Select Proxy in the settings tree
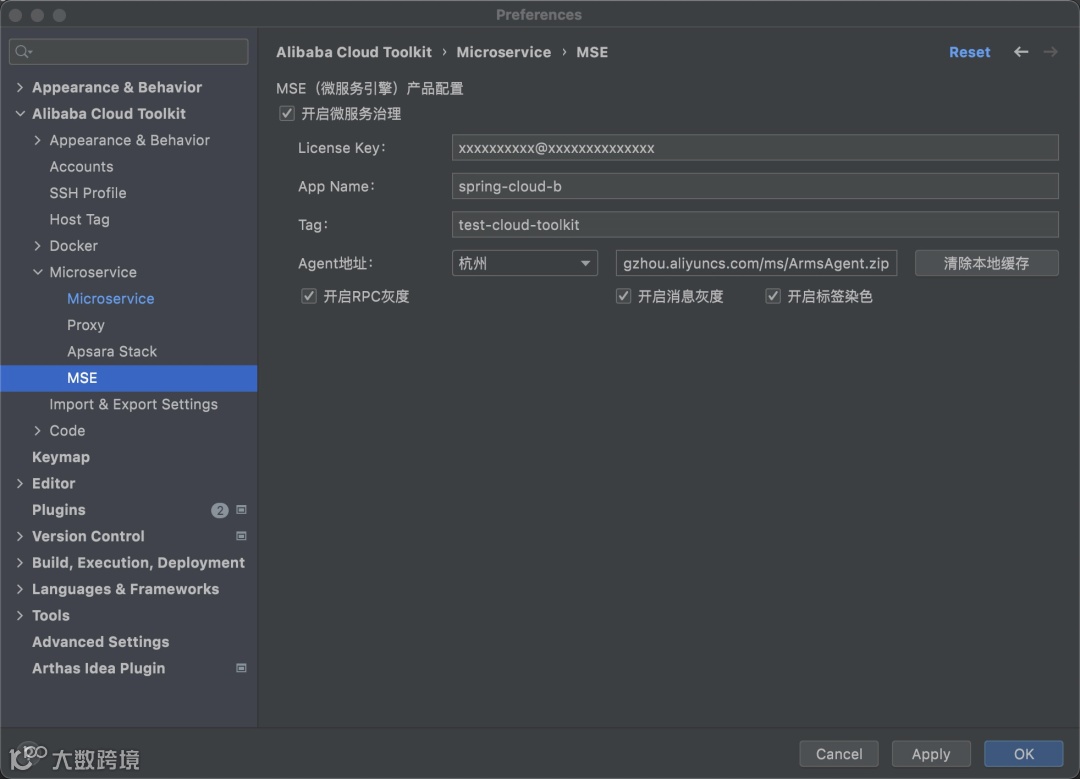The width and height of the screenshot is (1080, 779). [85, 325]
